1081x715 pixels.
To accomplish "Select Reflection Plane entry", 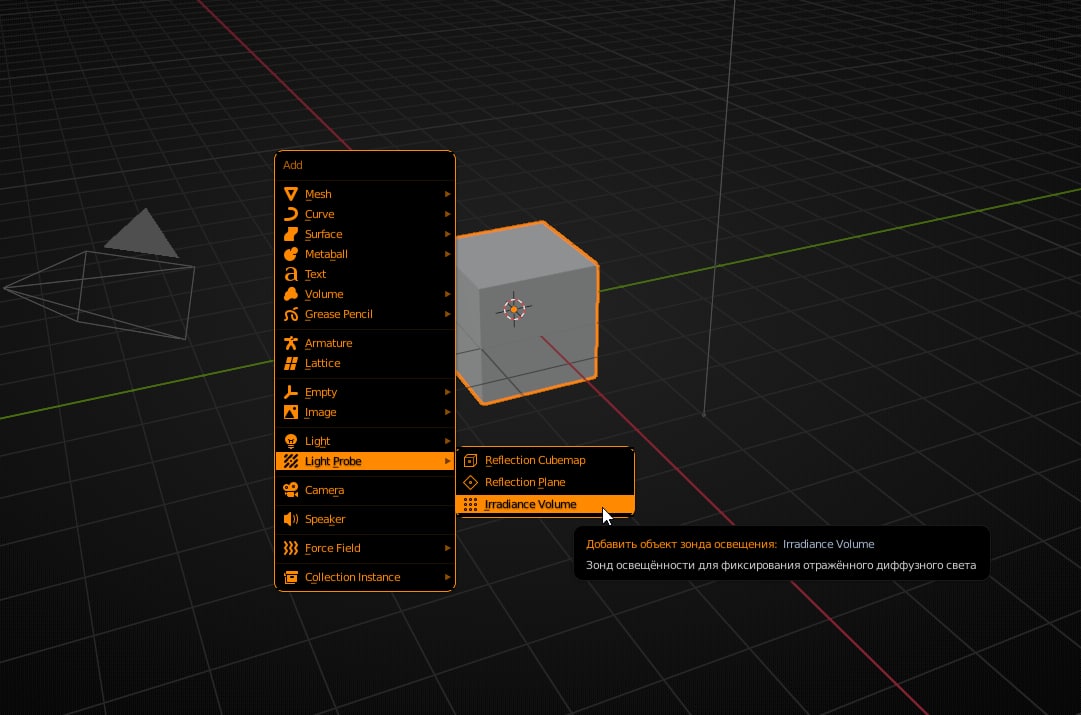I will 545,483.
